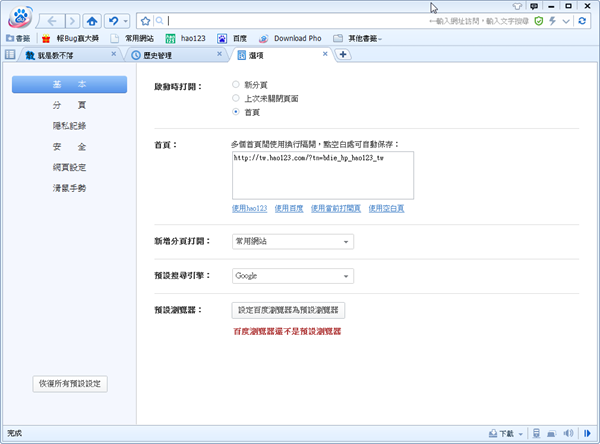This screenshot has height=444, width=600.
Task: Click the back navigation arrow
Action: [x=50, y=20]
